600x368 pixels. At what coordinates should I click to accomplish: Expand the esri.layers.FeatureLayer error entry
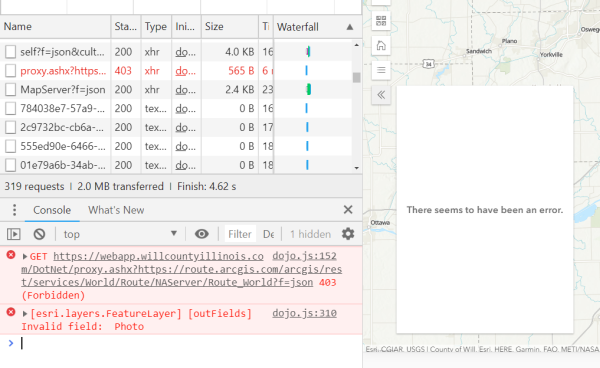point(25,314)
